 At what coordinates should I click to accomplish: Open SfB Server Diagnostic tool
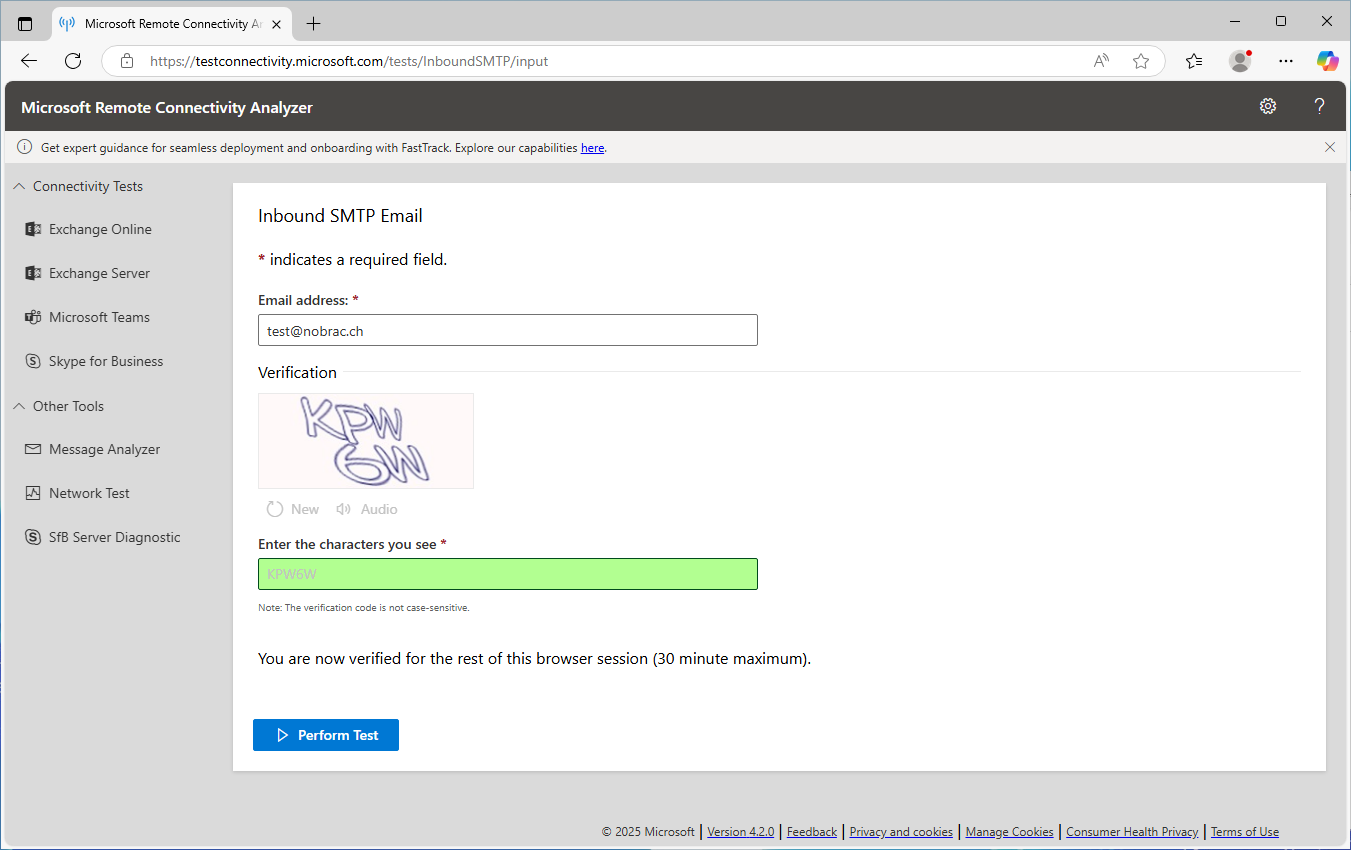(x=115, y=537)
